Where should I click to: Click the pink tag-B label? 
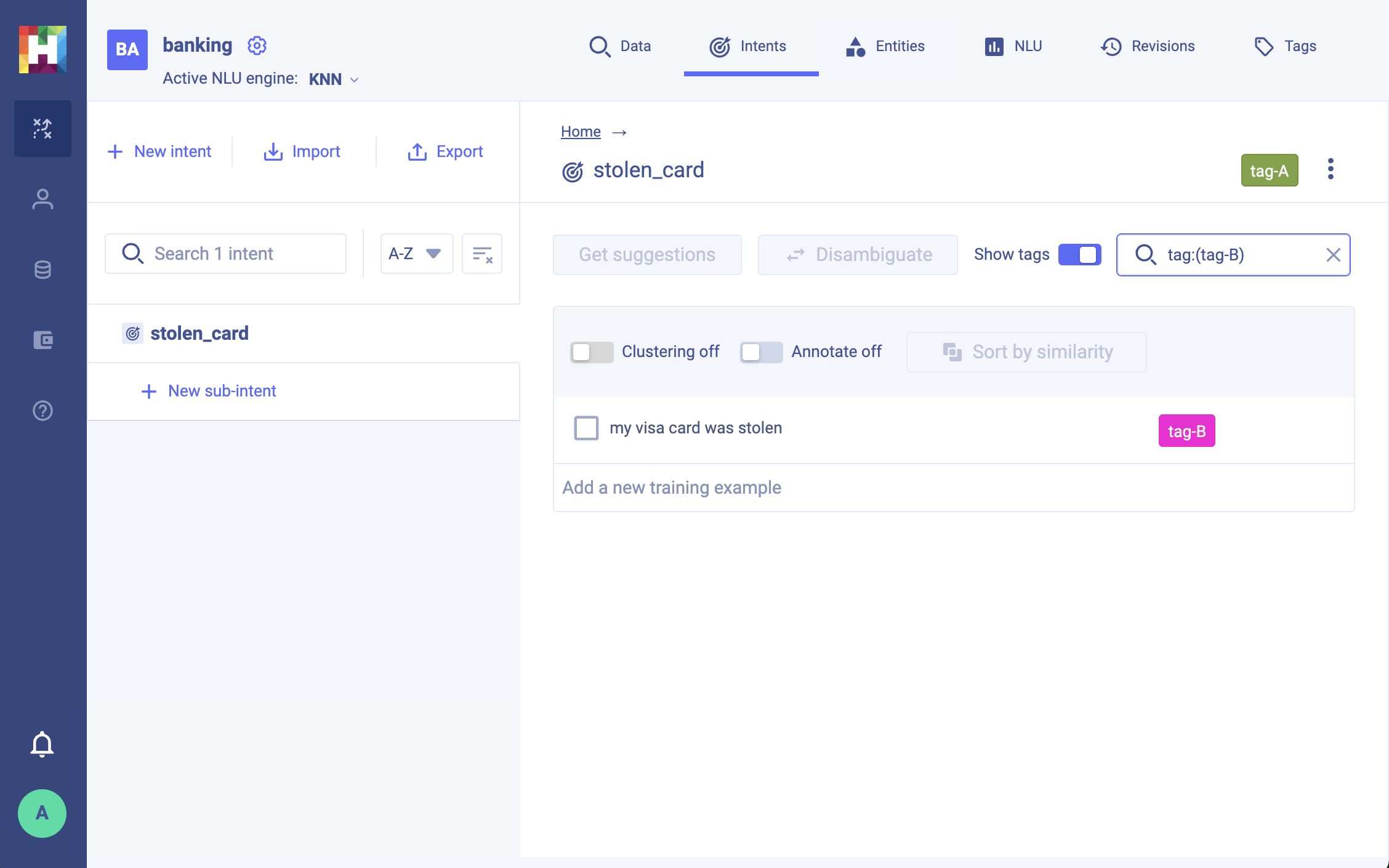(1186, 431)
